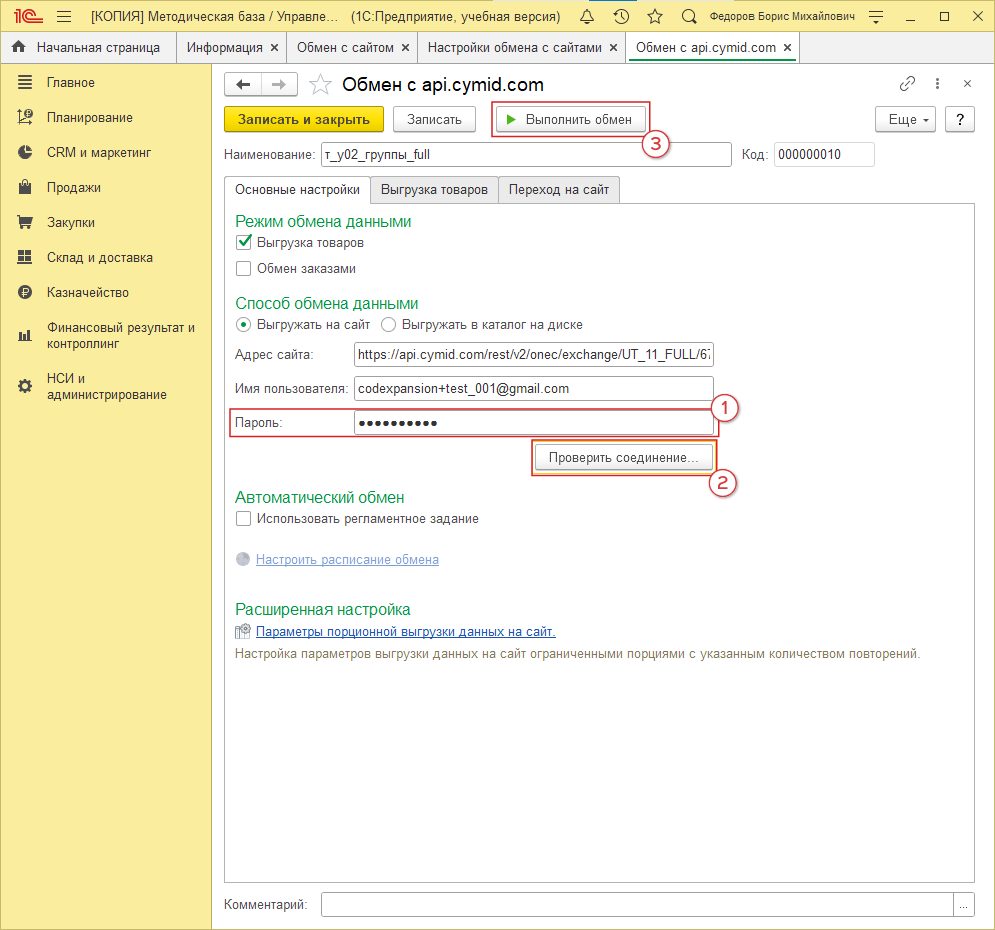Click into the Пароль input field
Screen dimensions: 995x930
(x=533, y=423)
